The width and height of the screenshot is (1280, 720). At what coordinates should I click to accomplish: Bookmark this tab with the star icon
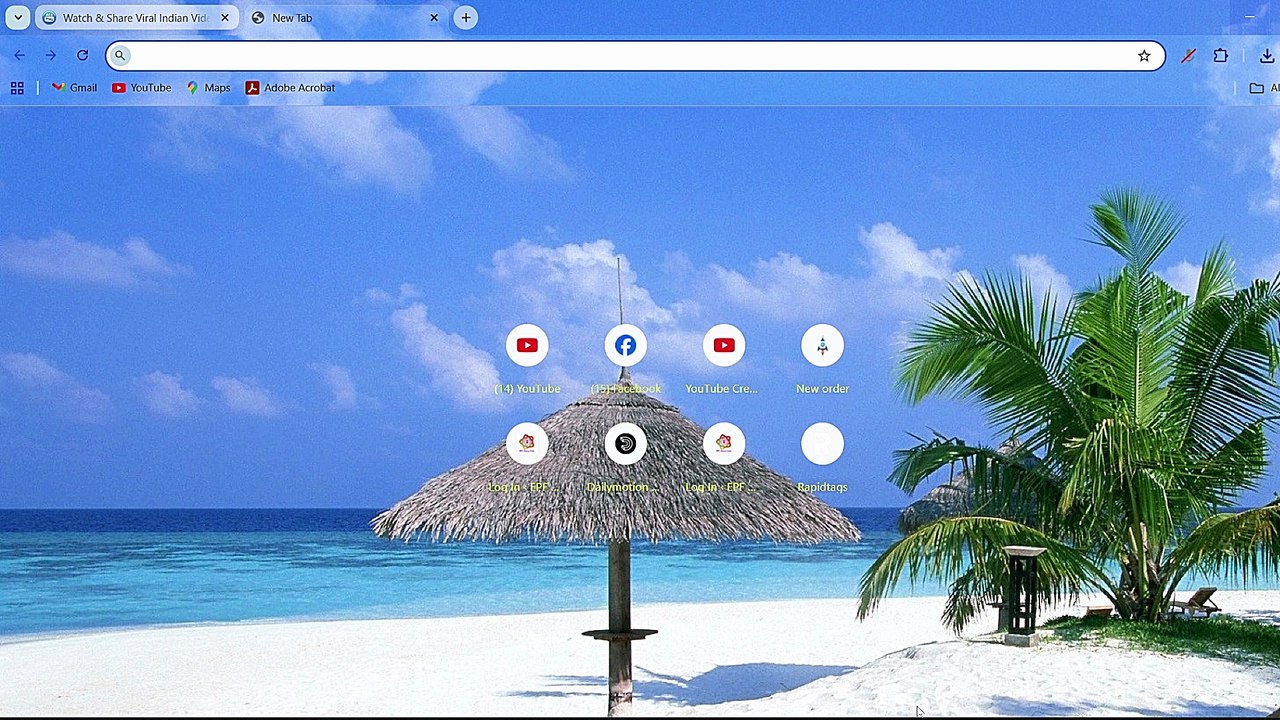click(1144, 56)
